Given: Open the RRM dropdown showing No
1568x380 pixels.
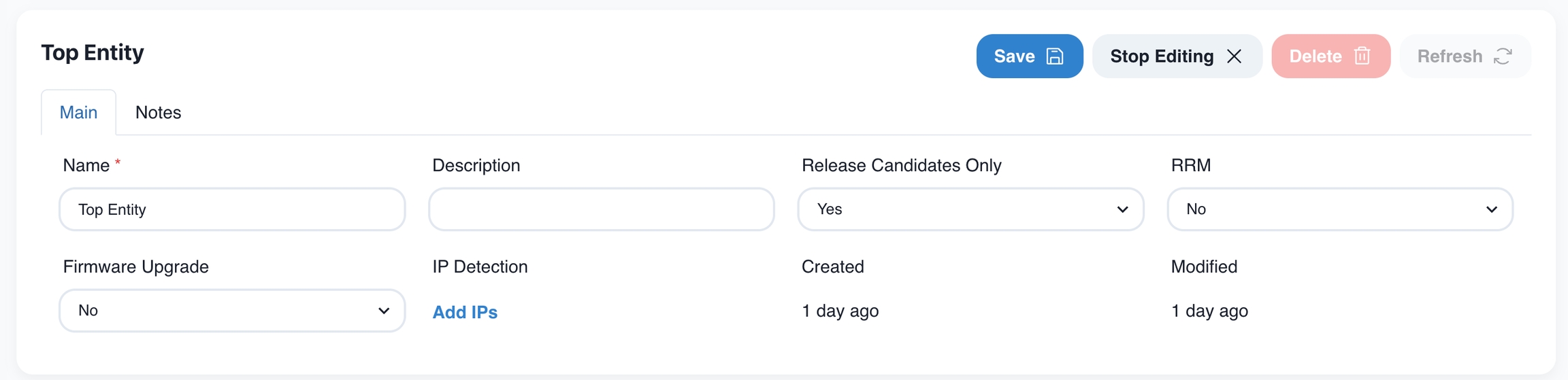Looking at the screenshot, I should coord(1339,209).
